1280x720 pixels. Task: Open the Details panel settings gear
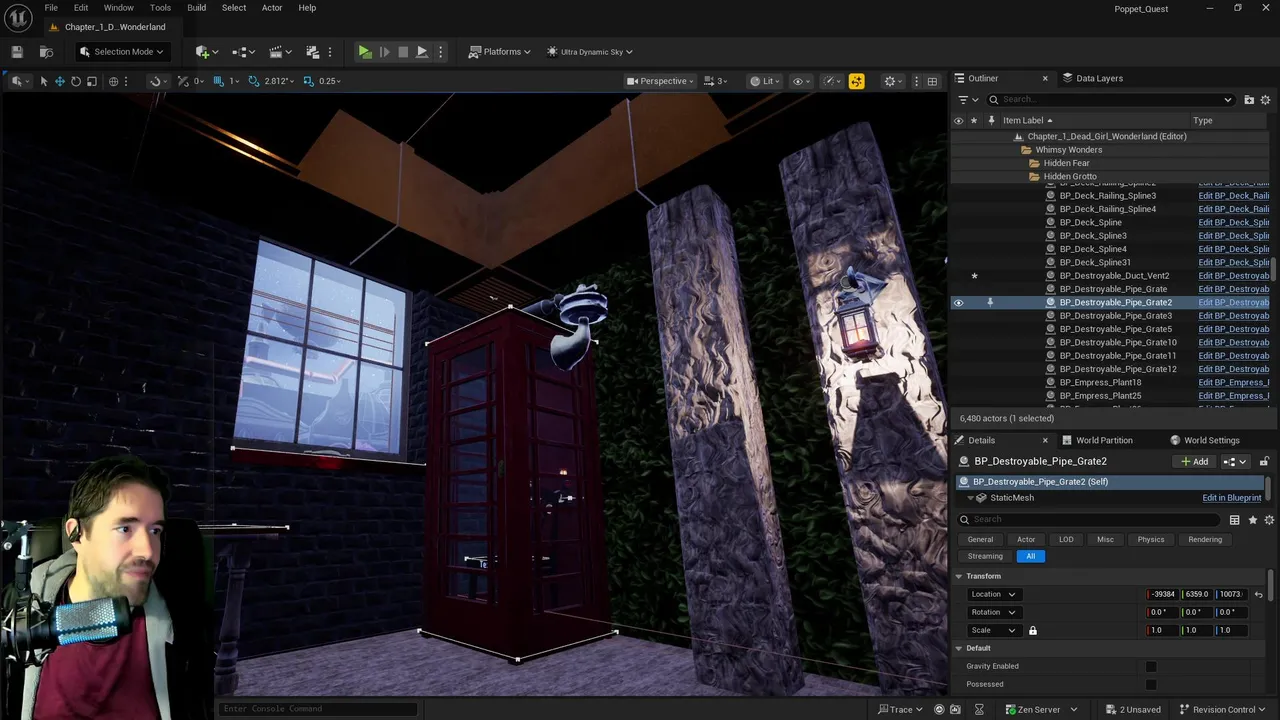coord(1269,520)
